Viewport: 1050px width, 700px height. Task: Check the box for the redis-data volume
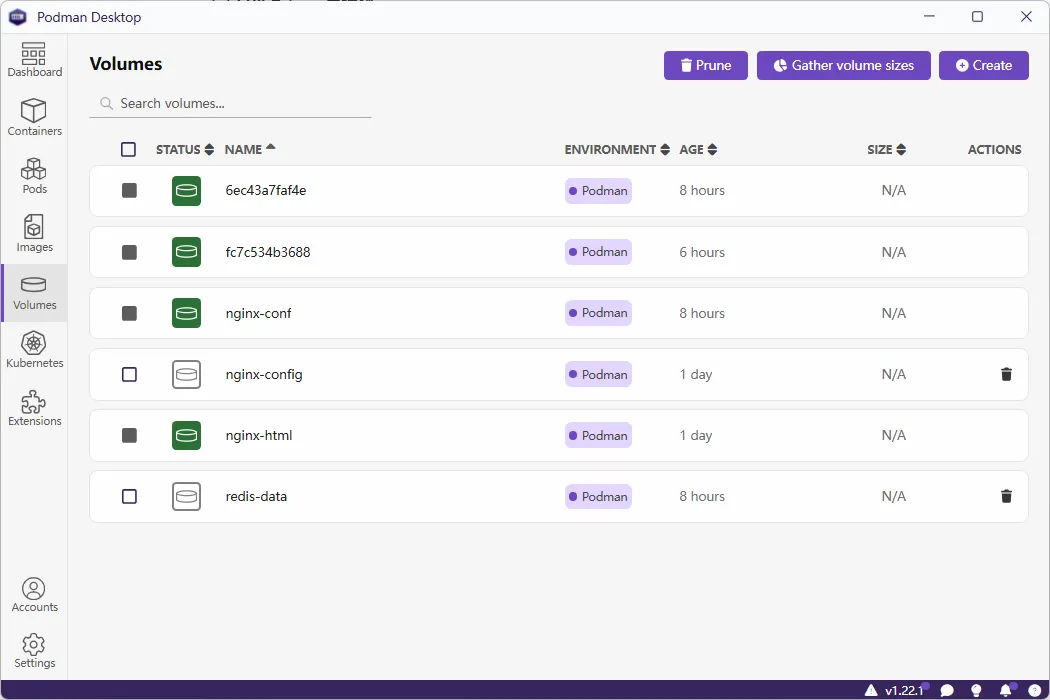coord(129,497)
